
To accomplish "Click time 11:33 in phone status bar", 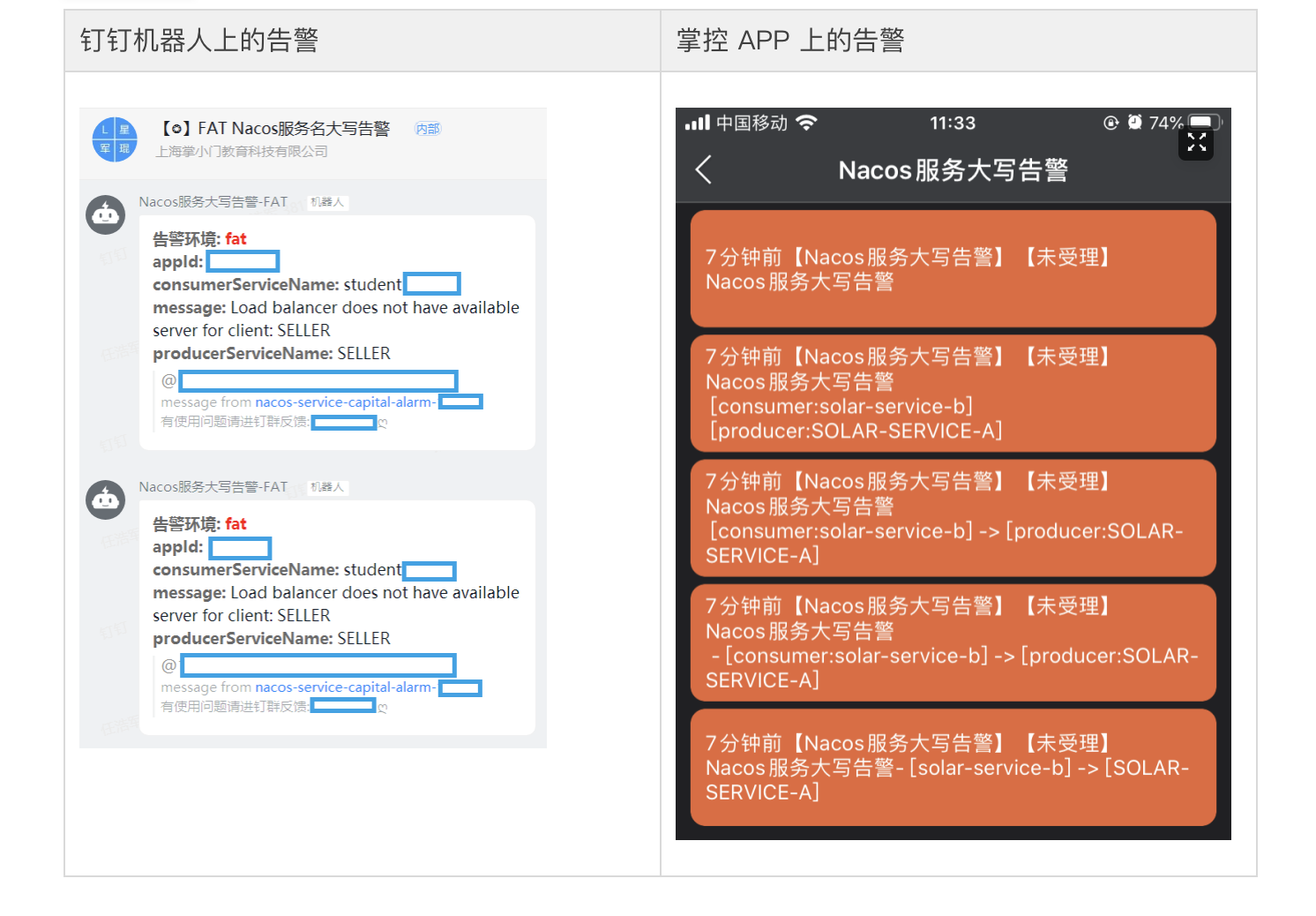I will pyautogui.click(x=953, y=123).
